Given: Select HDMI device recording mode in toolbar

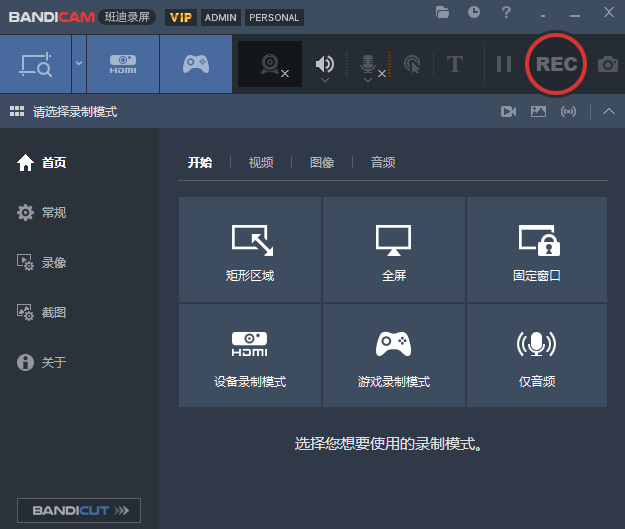Looking at the screenshot, I should (123, 64).
